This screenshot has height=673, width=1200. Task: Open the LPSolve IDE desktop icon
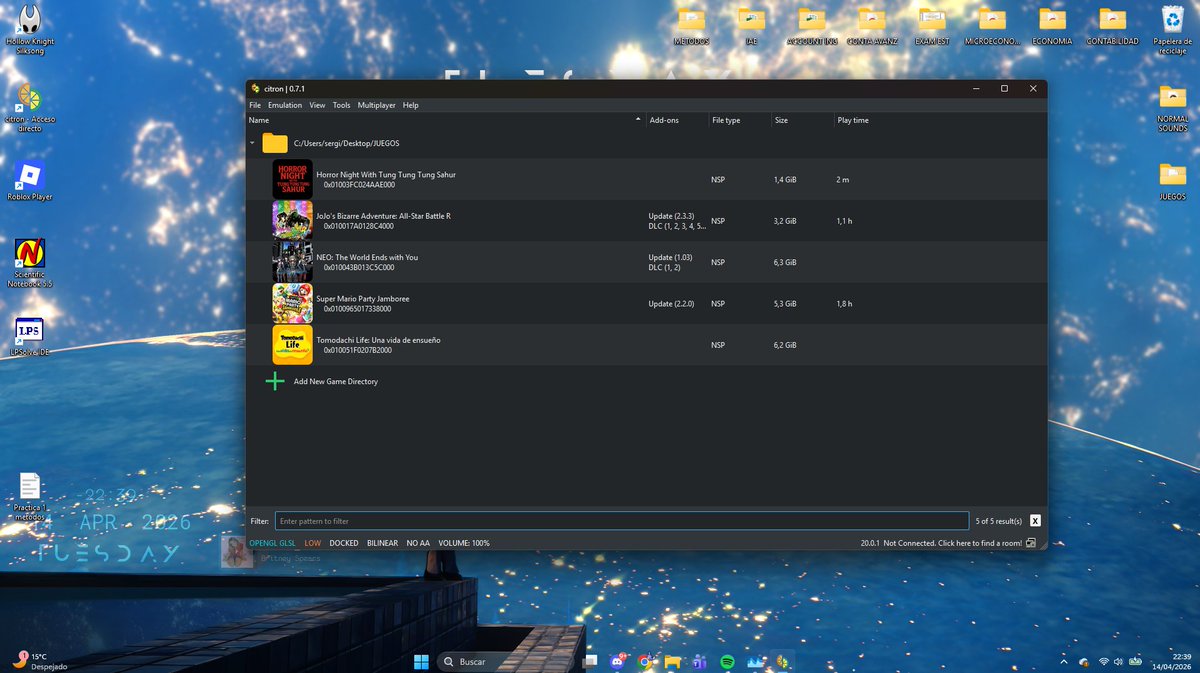[x=30, y=337]
